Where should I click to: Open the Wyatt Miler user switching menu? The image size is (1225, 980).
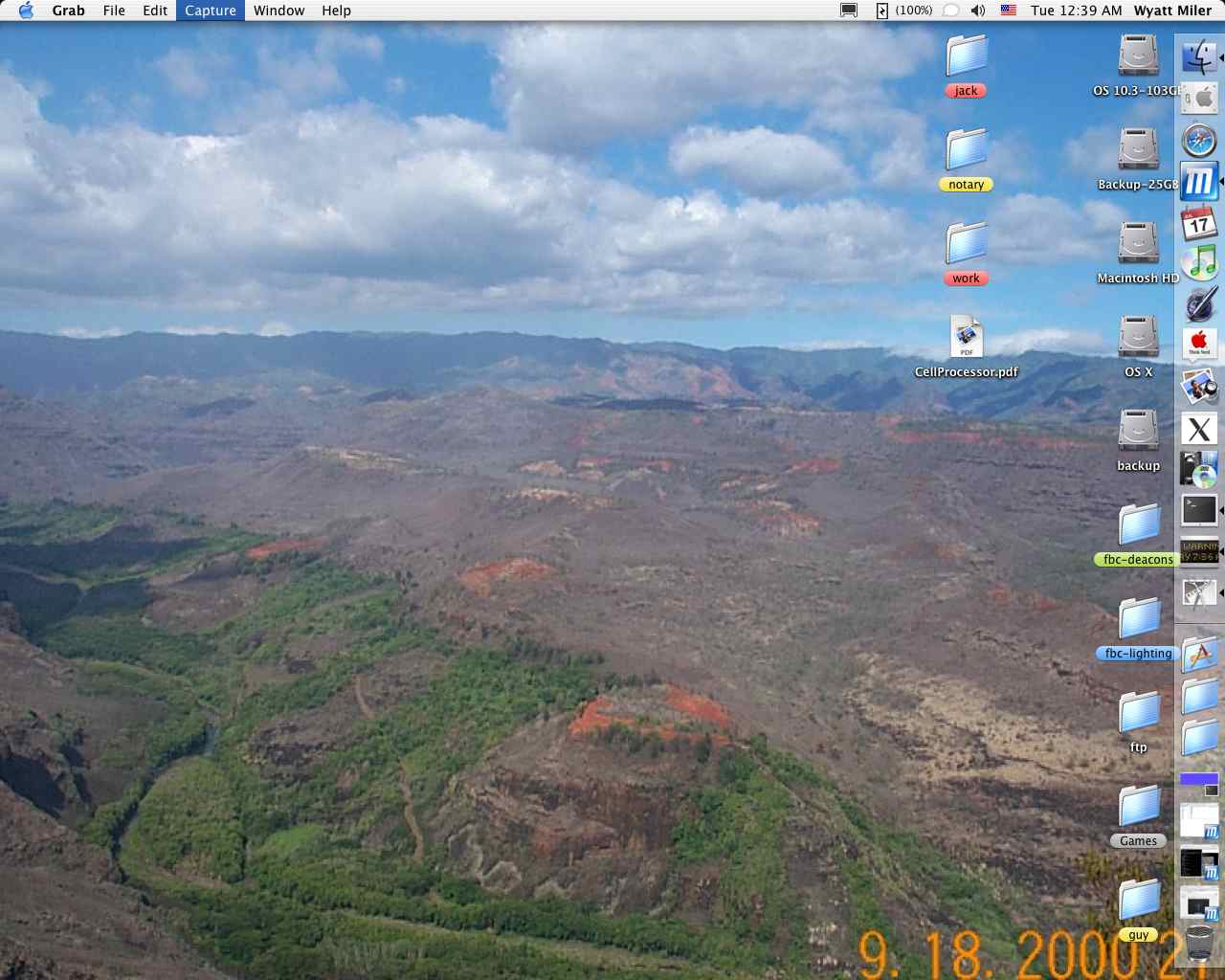[x=1173, y=11]
